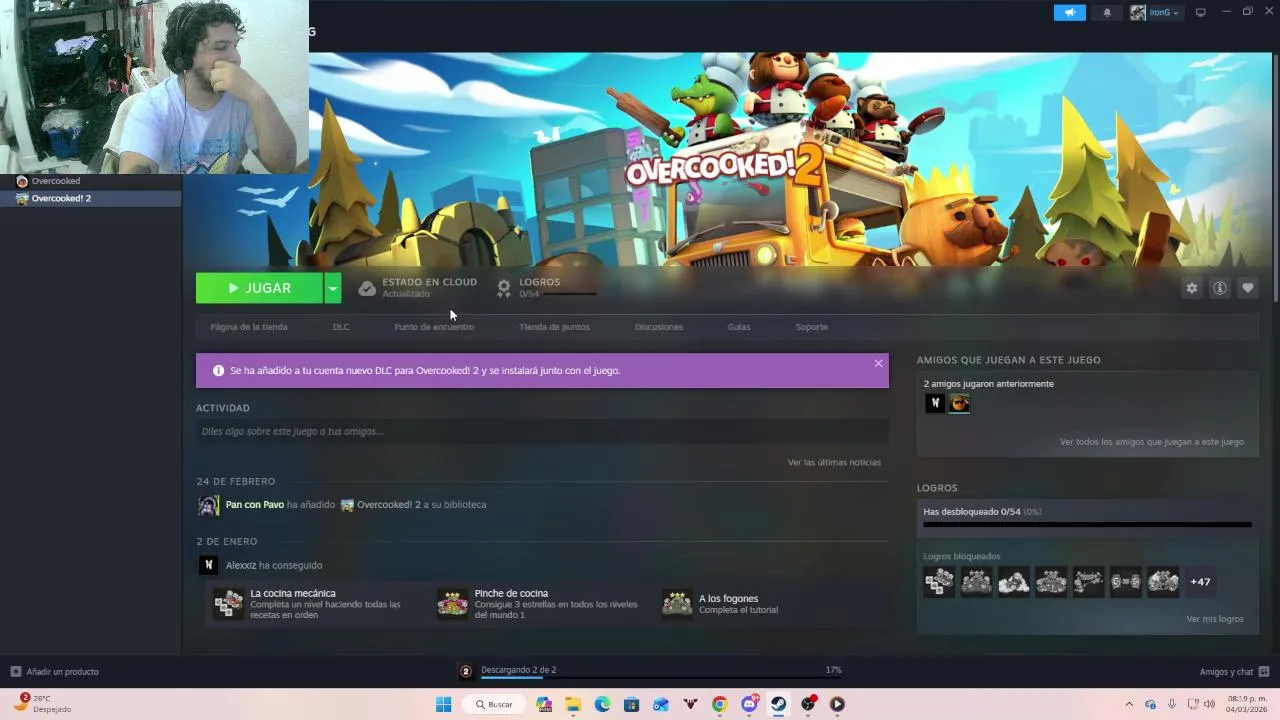Viewport: 1280px width, 720px height.
Task: Open Punto de encuentro tab
Action: click(434, 327)
